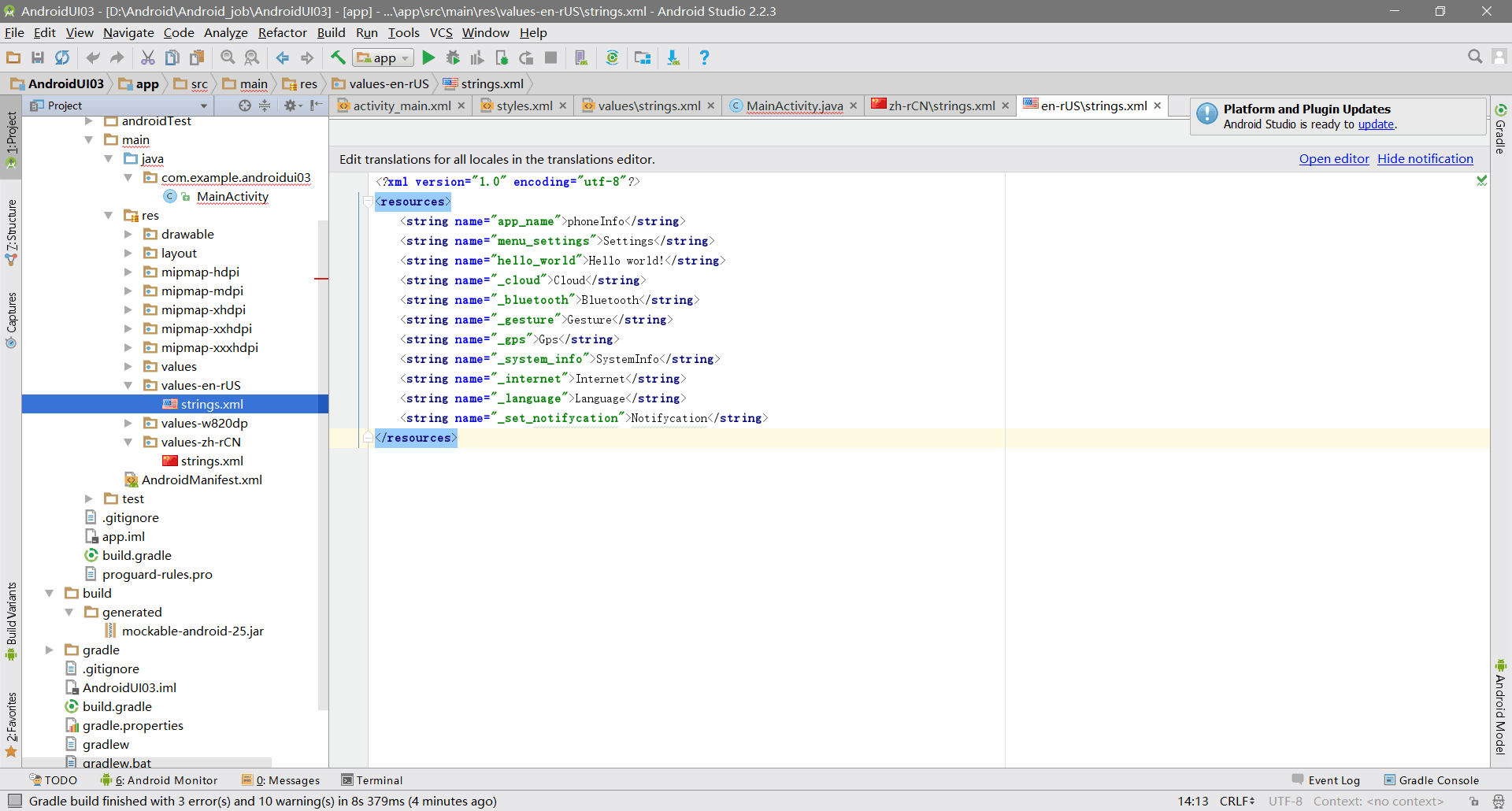1512x811 pixels.
Task: Click the Collapse All icon in Project panel
Action: pos(265,106)
